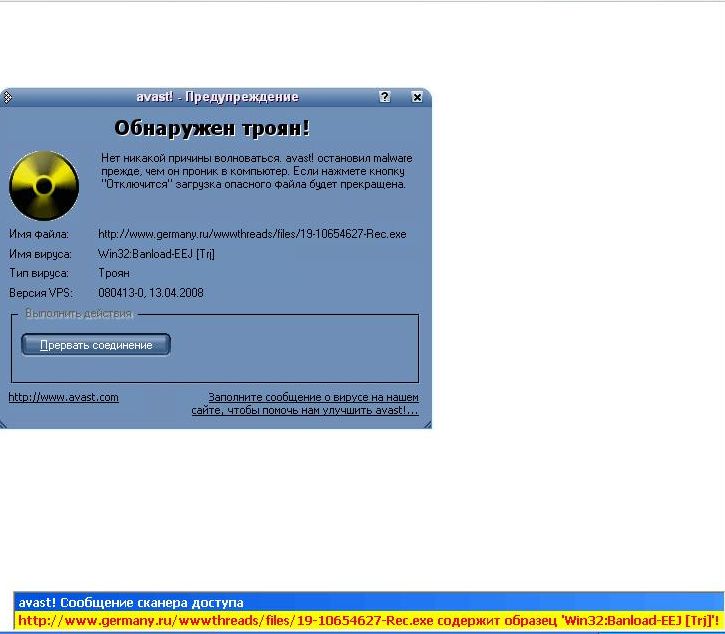This screenshot has width=725, height=634.
Task: Click the yellow scanner alert message
Action: (369, 621)
